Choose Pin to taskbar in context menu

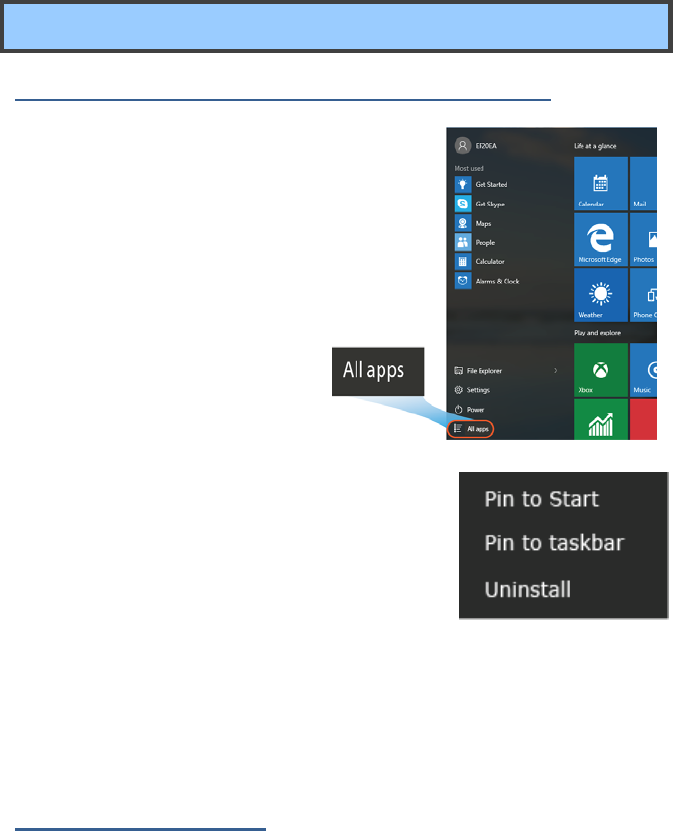click(554, 543)
